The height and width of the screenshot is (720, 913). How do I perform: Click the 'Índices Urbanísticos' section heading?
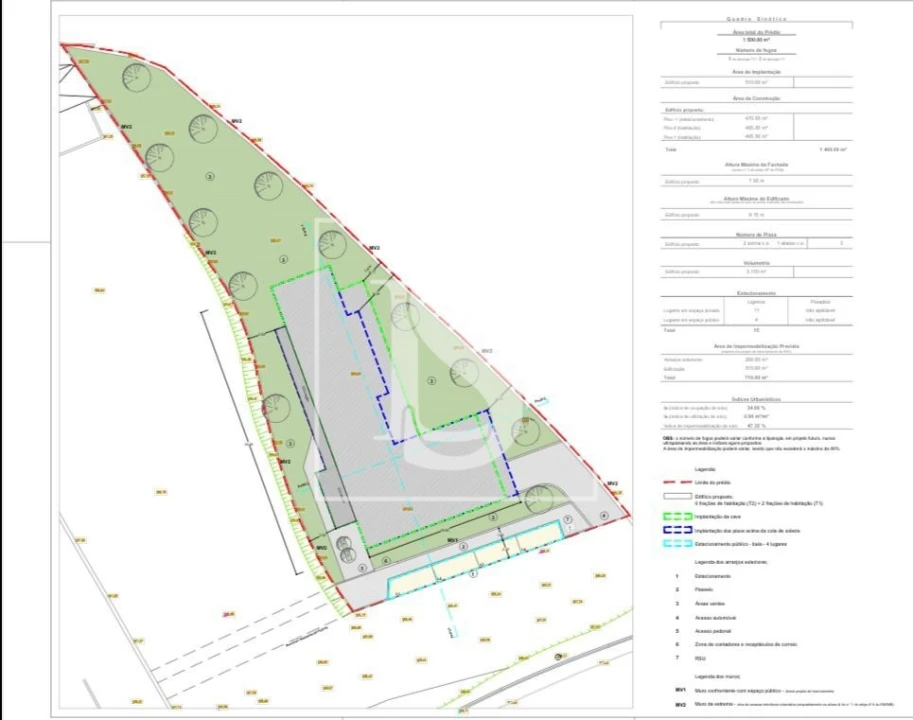pyautogui.click(x=755, y=398)
